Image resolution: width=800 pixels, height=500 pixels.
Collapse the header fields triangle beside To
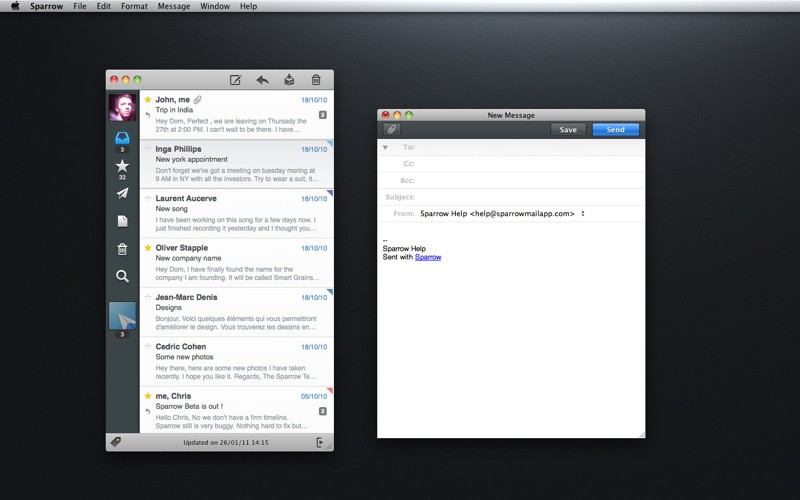click(385, 147)
